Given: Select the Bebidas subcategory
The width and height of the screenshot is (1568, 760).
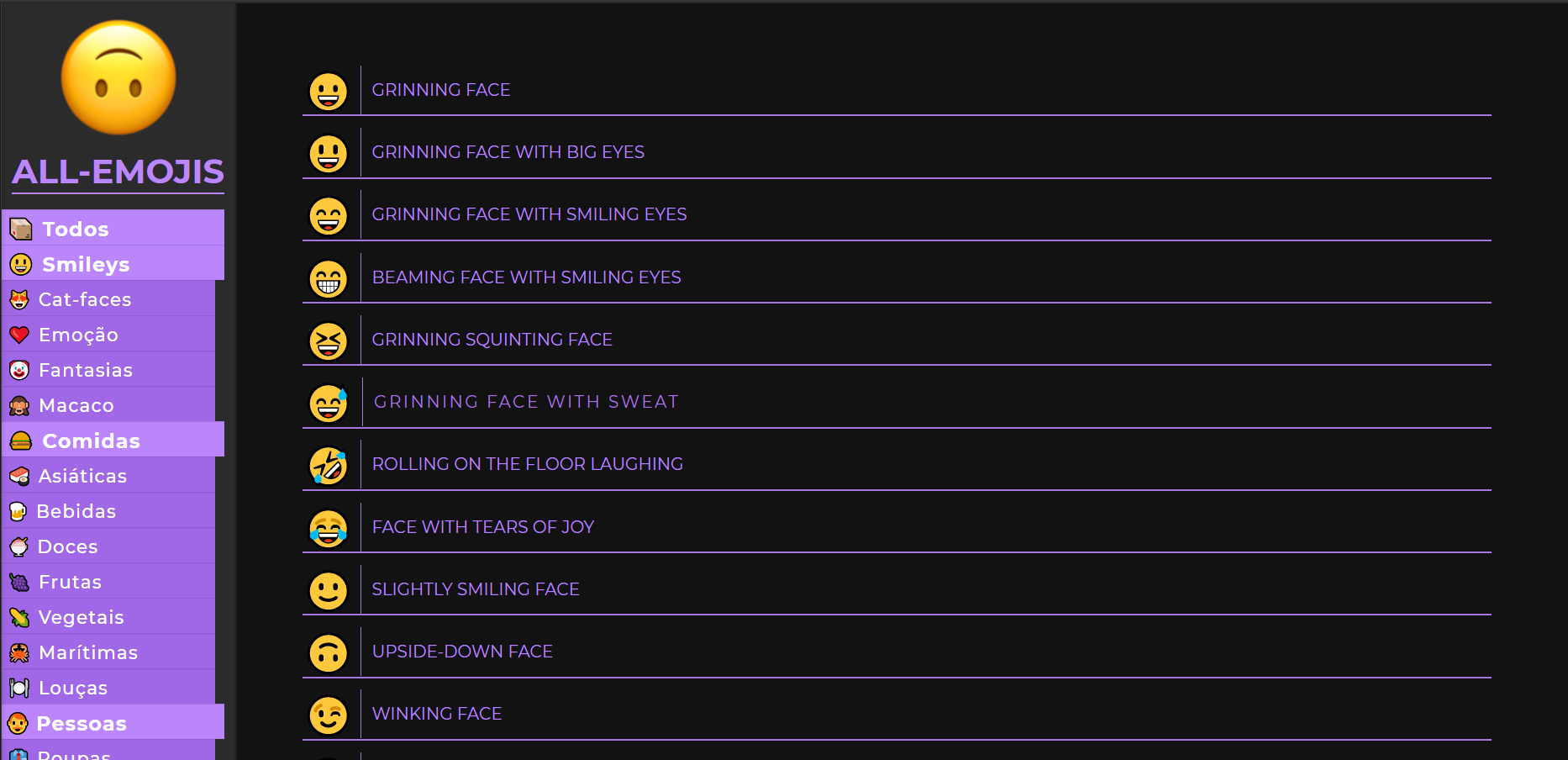Looking at the screenshot, I should (76, 511).
